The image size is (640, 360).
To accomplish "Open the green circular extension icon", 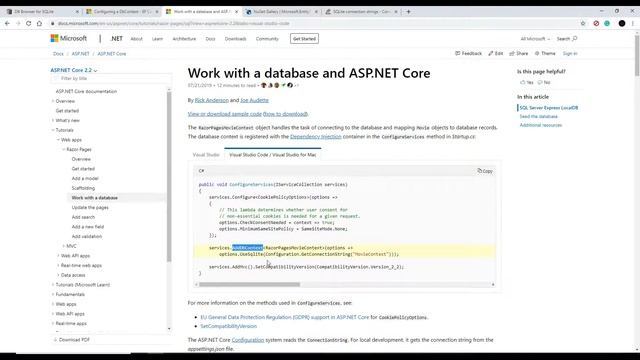I will click(x=607, y=24).
